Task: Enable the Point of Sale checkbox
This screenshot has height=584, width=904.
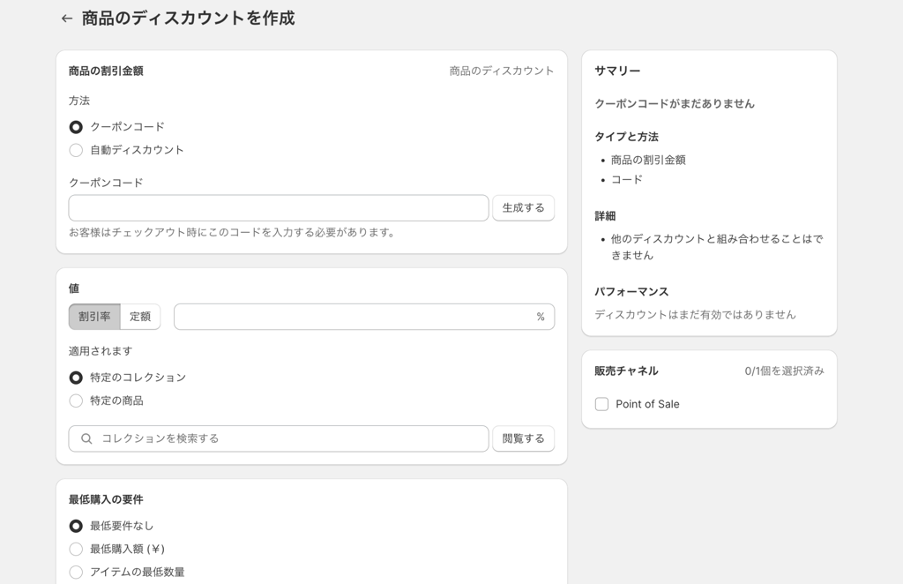Action: [602, 404]
